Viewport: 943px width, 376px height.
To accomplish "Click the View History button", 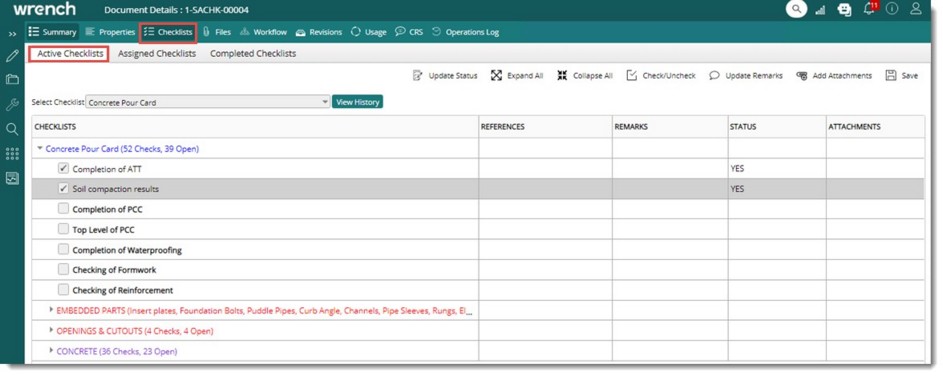I will [x=357, y=102].
